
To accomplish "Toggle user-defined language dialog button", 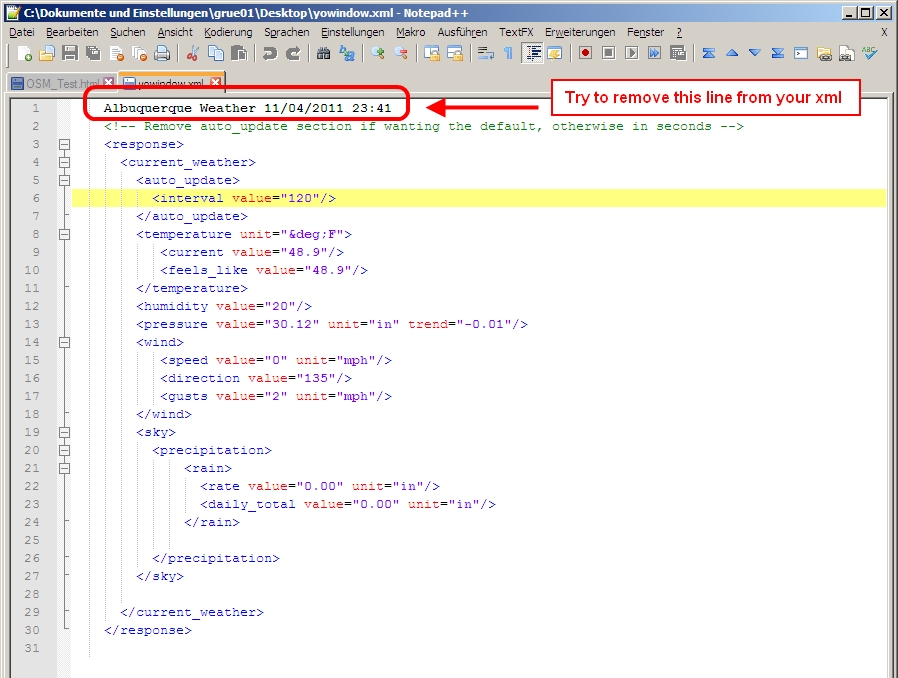I will click(554, 53).
